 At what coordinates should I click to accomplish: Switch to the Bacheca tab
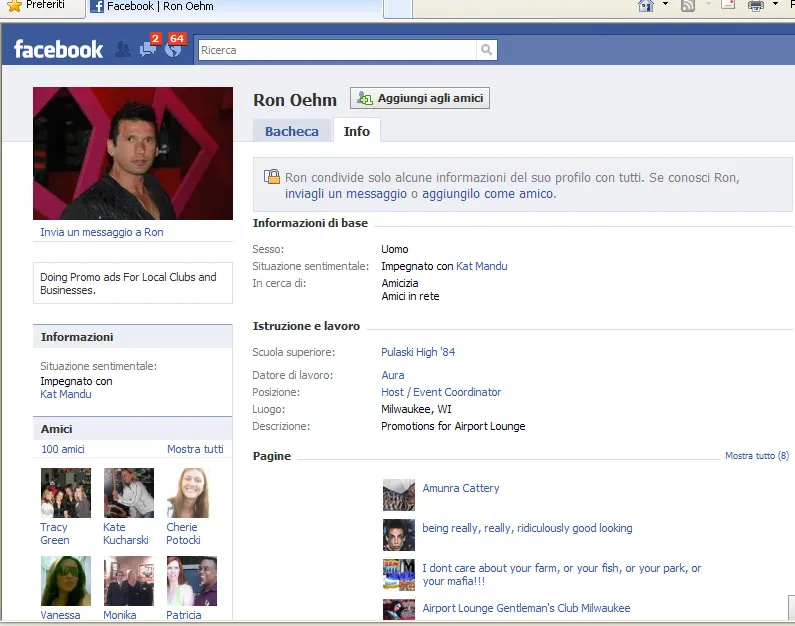pyautogui.click(x=292, y=131)
